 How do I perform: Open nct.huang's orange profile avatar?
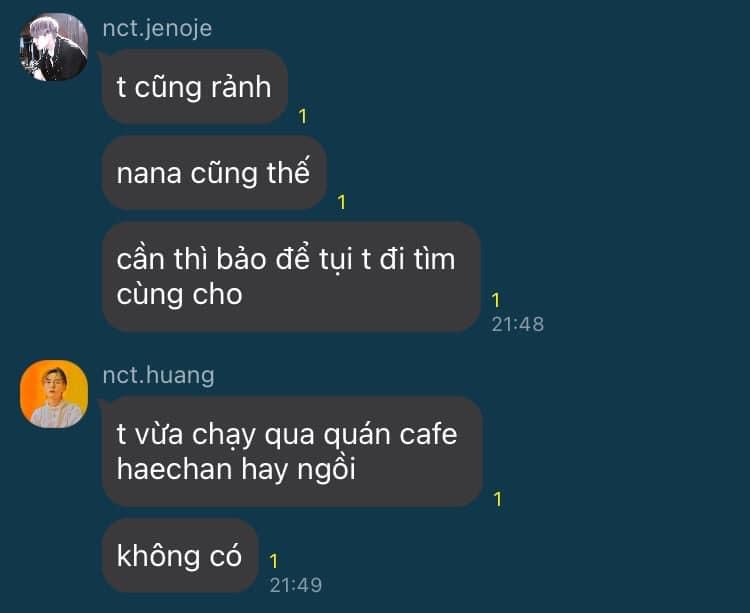pos(54,394)
